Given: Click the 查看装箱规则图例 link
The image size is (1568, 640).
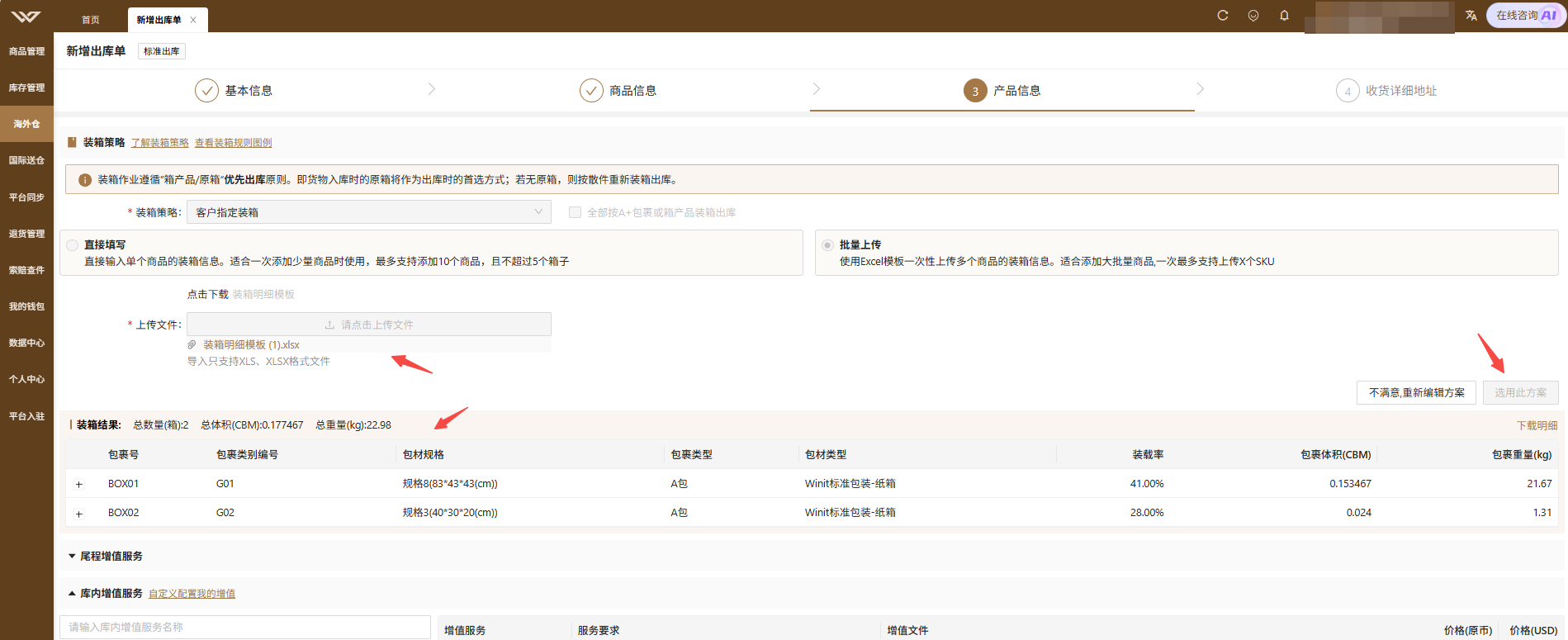Looking at the screenshot, I should pos(233,143).
